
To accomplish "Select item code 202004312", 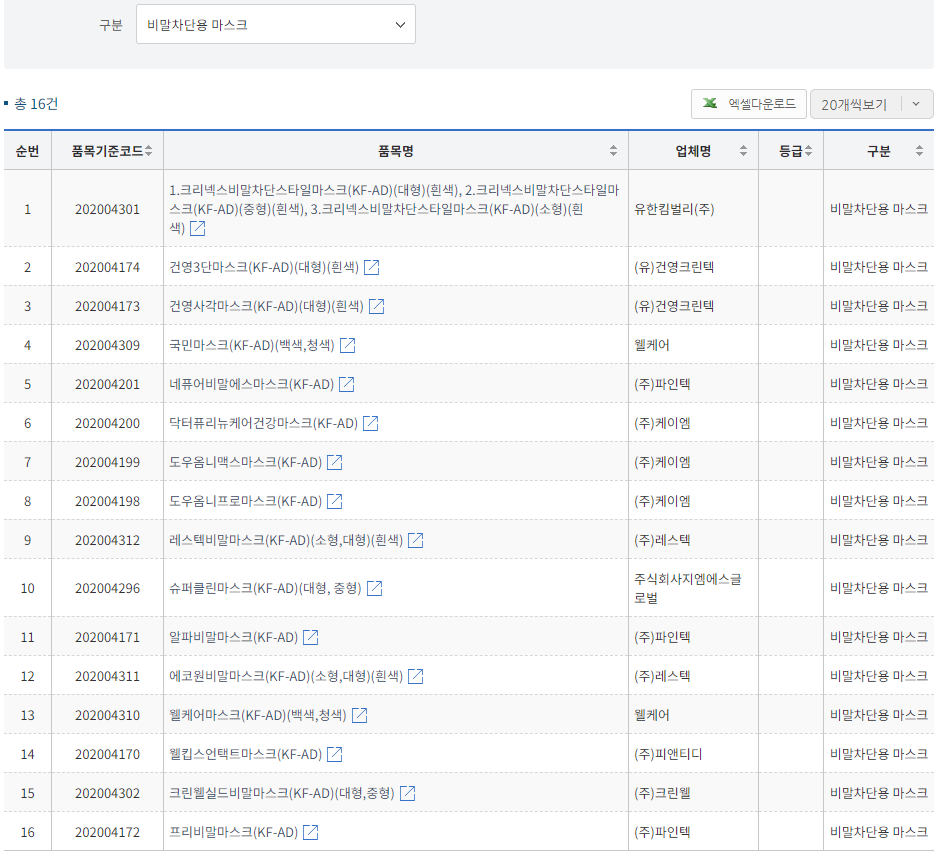I will [107, 540].
